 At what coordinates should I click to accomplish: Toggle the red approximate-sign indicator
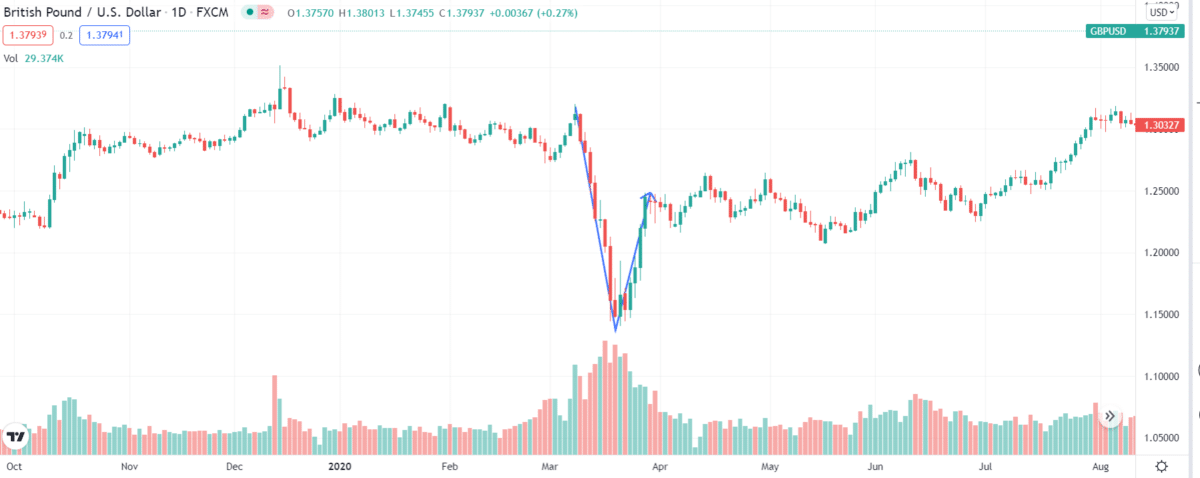264,12
